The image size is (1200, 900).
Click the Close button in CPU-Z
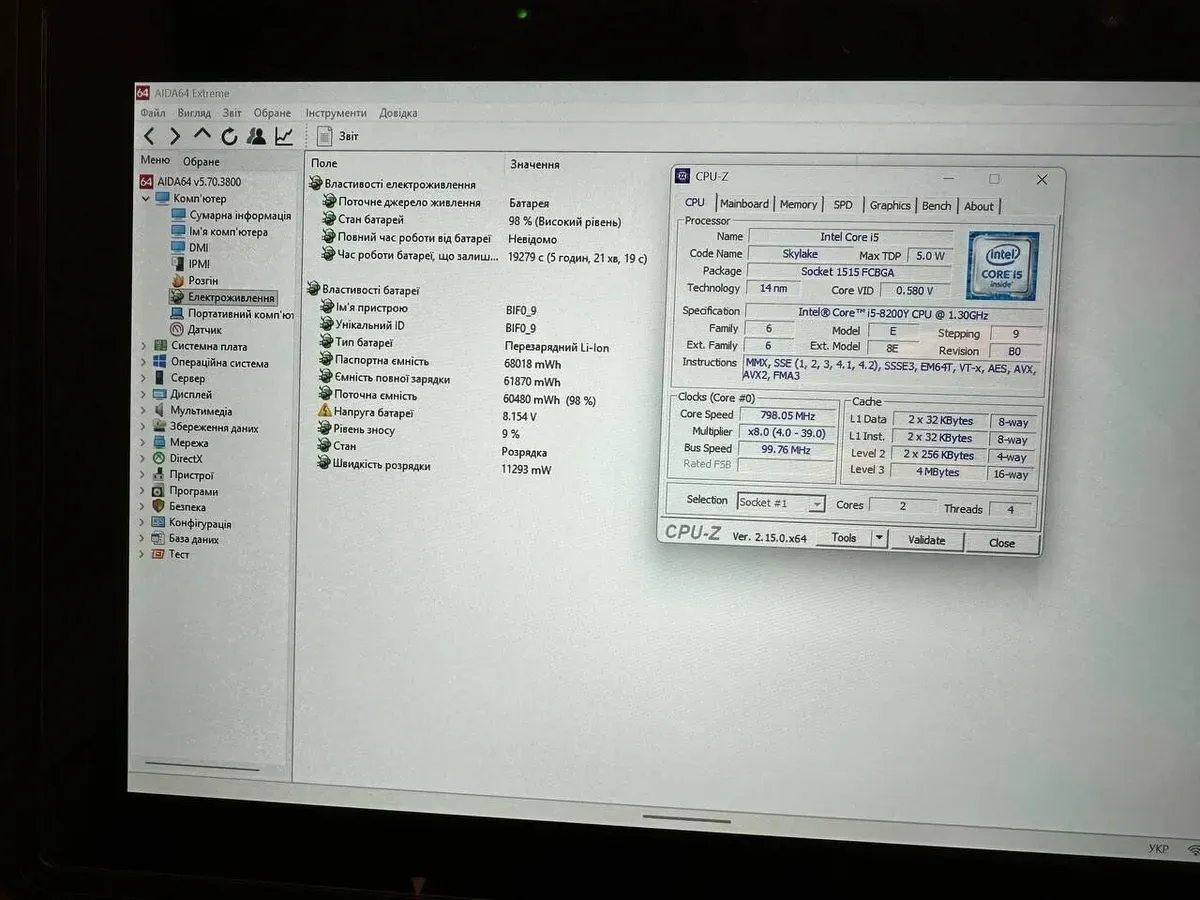point(1001,543)
